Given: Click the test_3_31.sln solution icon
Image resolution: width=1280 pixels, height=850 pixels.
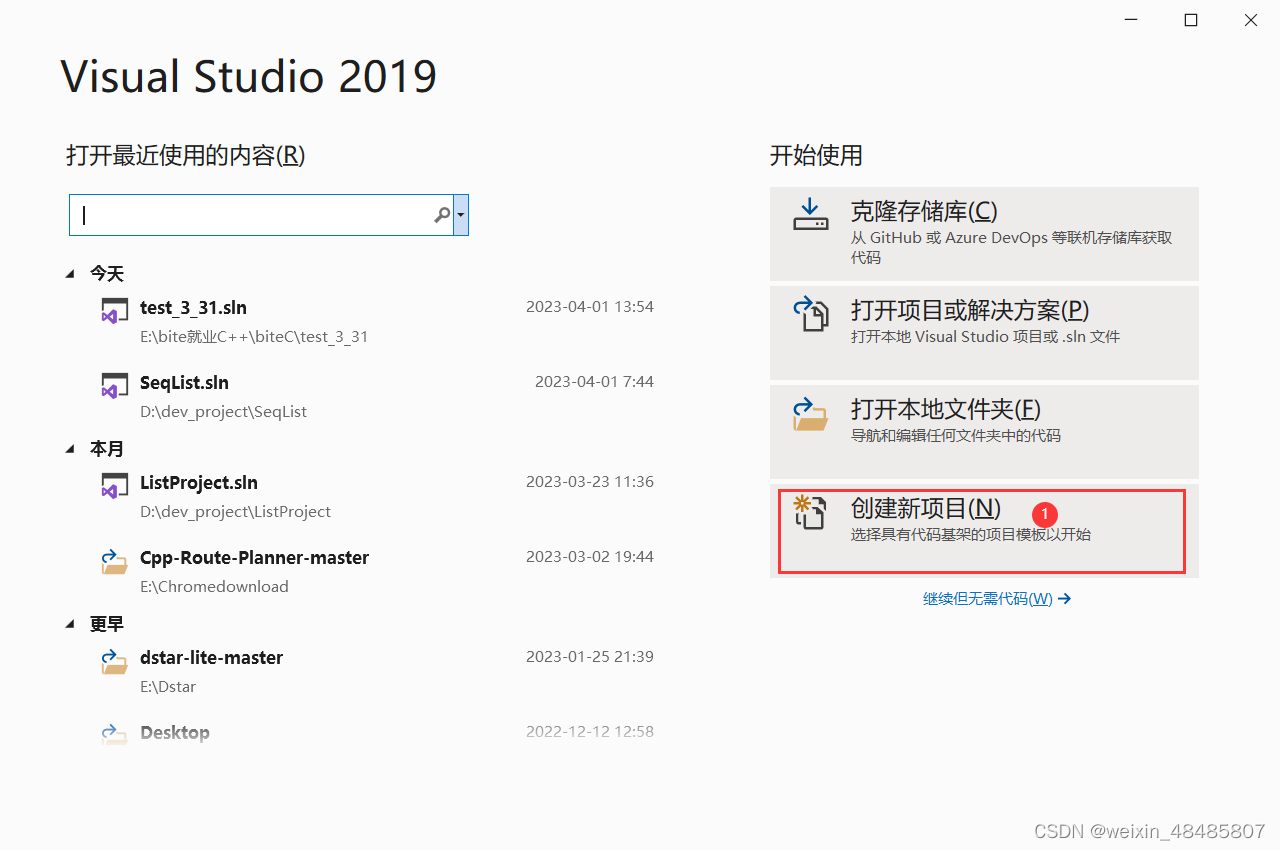Looking at the screenshot, I should pos(114,310).
